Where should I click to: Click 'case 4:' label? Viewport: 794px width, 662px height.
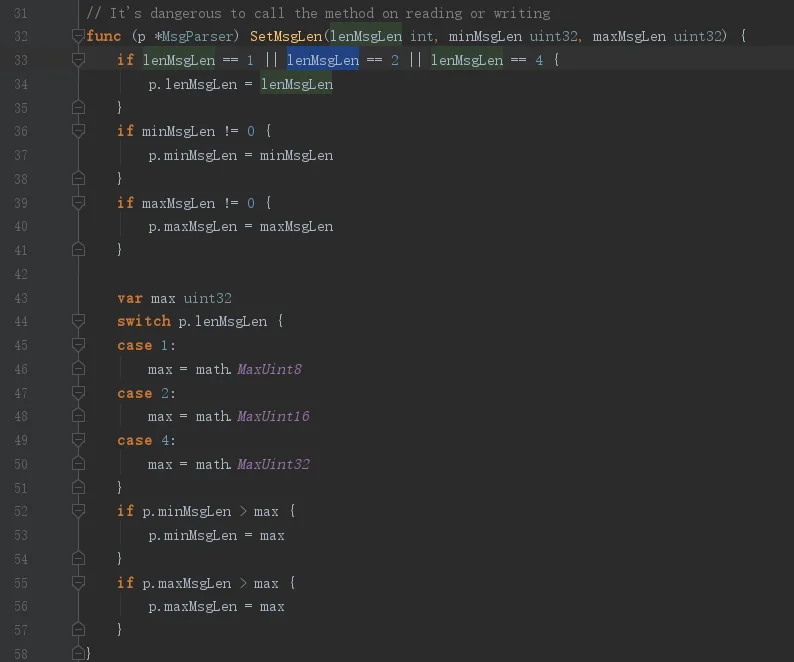[146, 440]
